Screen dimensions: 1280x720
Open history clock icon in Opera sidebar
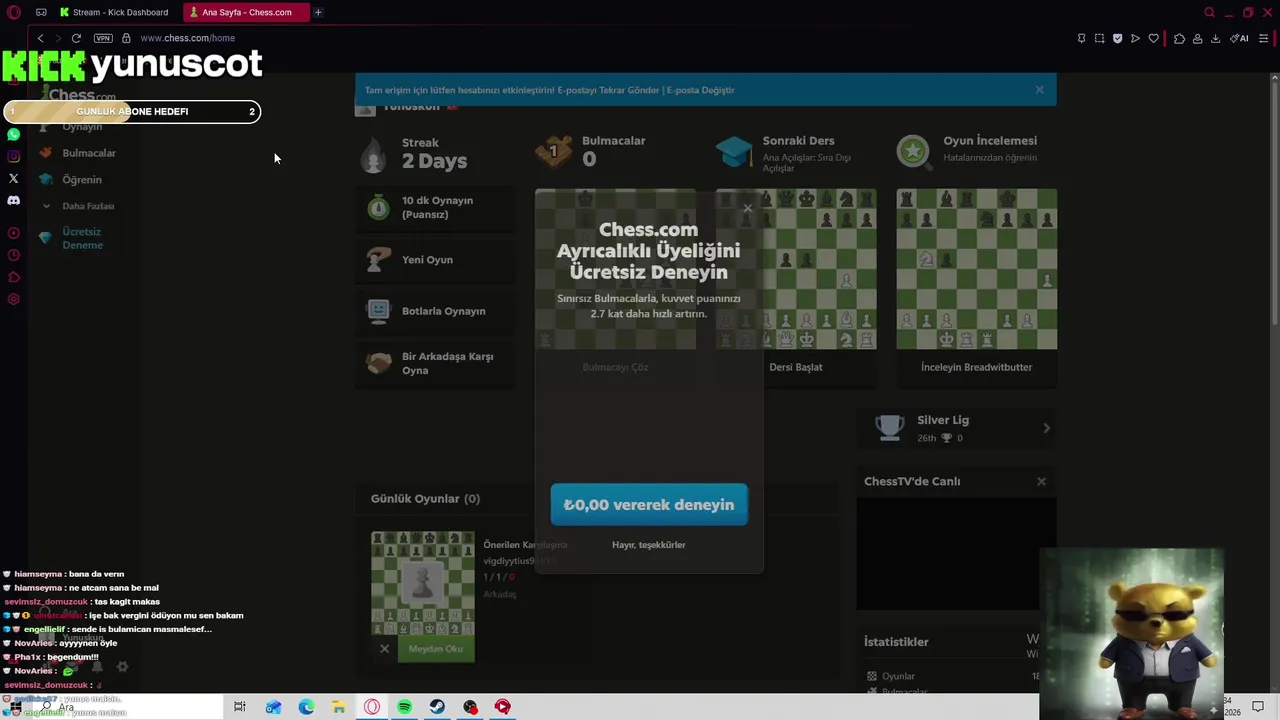[x=13, y=255]
